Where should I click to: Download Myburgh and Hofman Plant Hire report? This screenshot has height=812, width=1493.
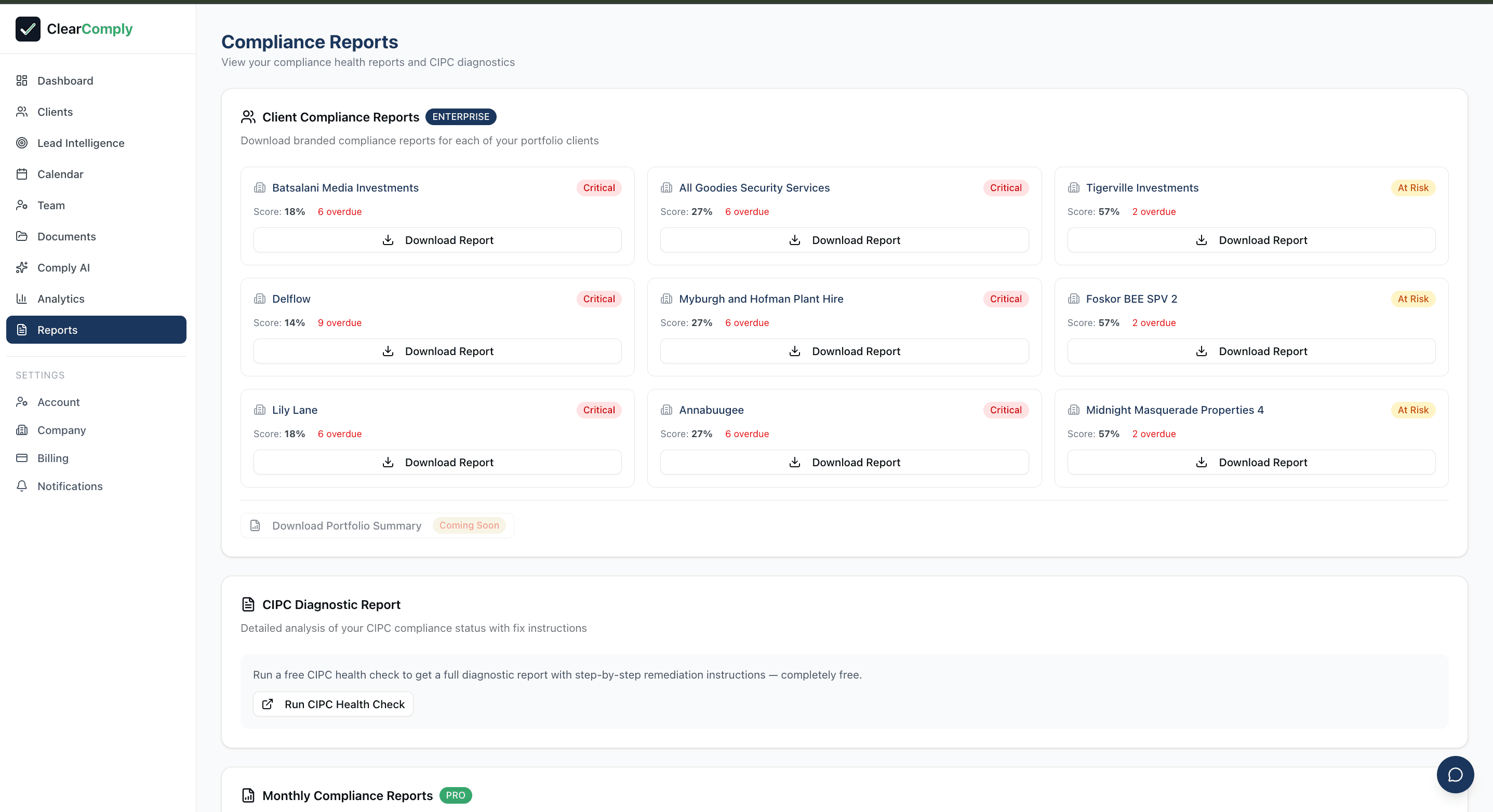click(845, 351)
